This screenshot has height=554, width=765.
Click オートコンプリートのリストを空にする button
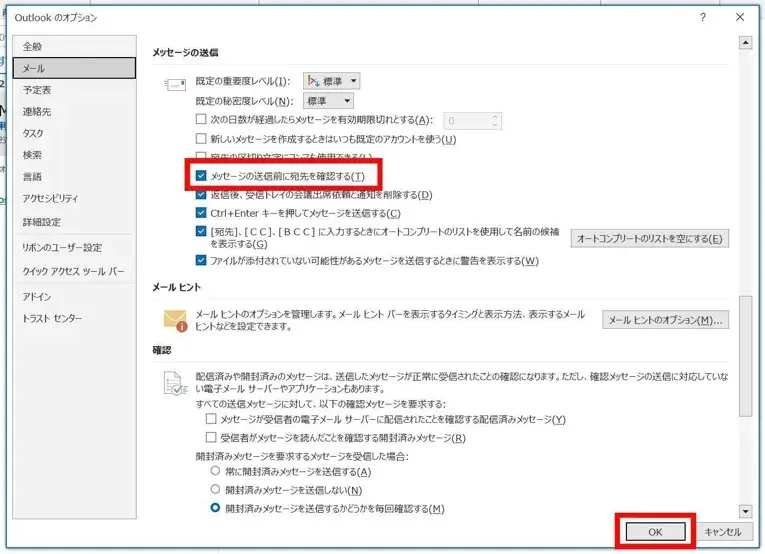click(649, 238)
